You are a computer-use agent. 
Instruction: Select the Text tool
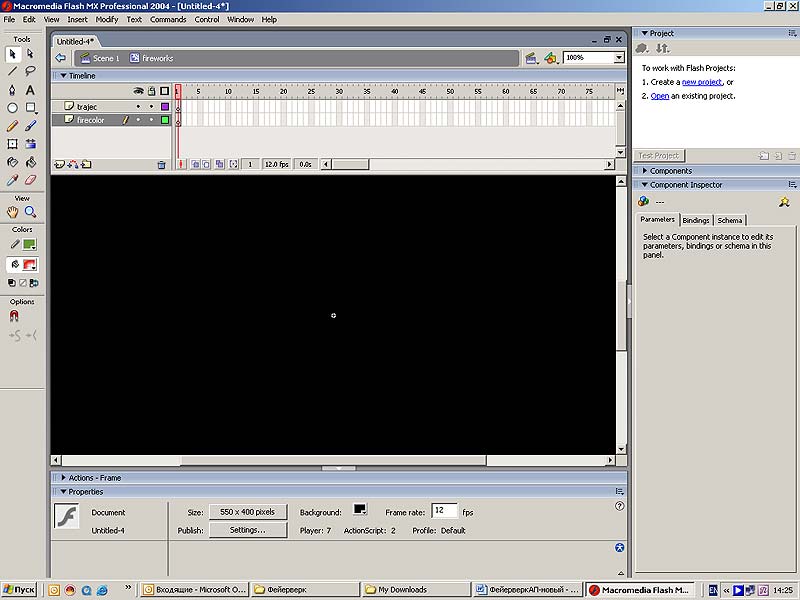31,90
